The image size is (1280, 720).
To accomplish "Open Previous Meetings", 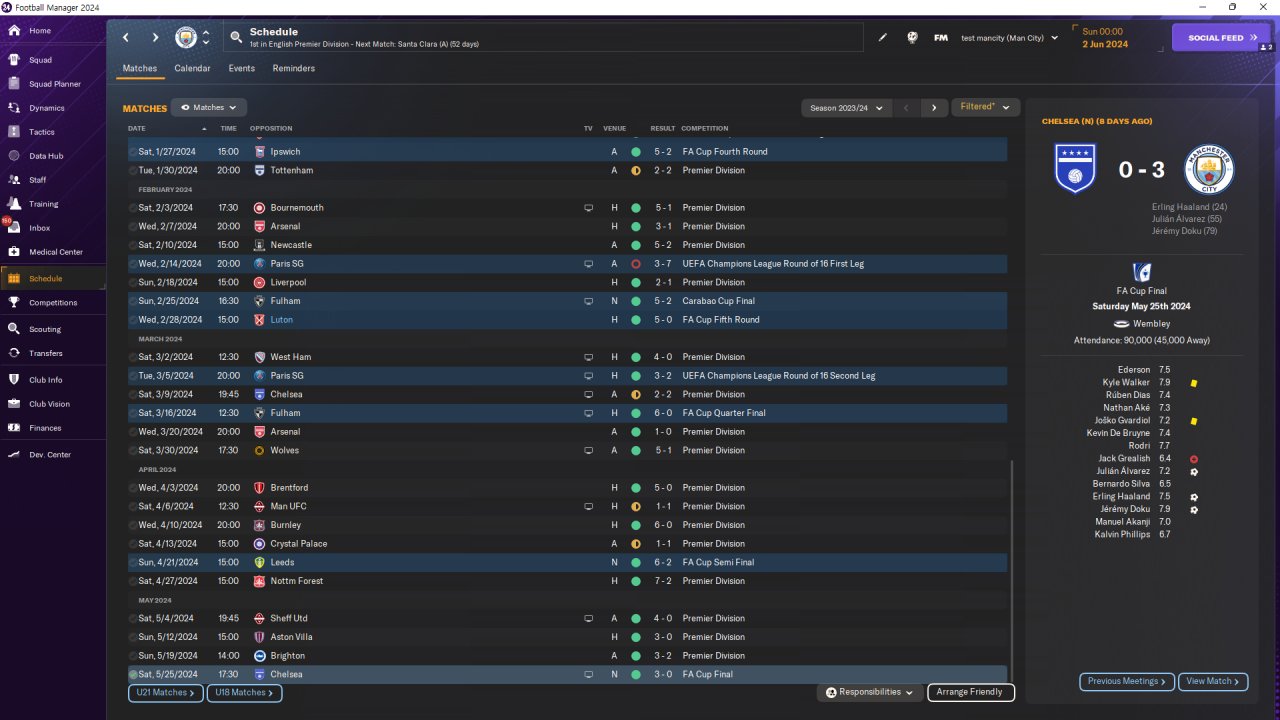I will pos(1127,682).
